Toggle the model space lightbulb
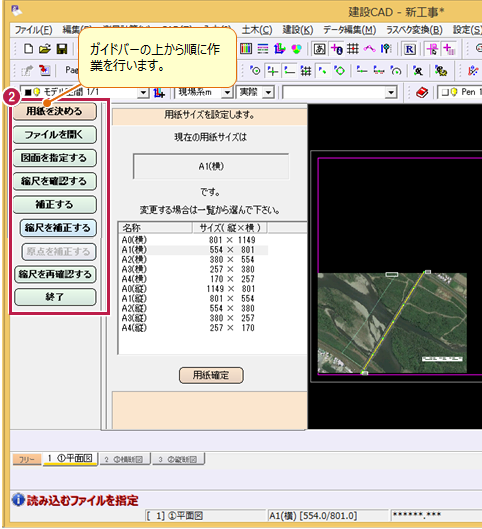 click(36, 92)
